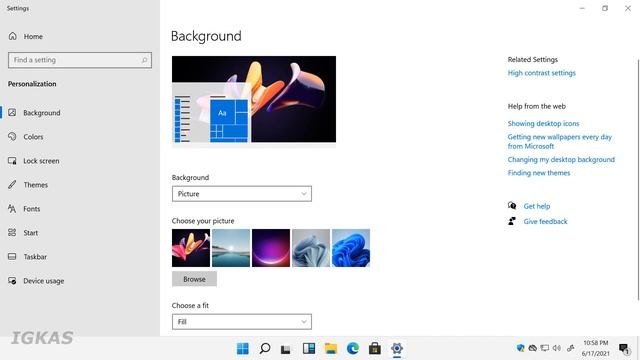This screenshot has height=360, width=640.
Task: Open the Choose a fit dropdown showing Fill
Action: [242, 322]
